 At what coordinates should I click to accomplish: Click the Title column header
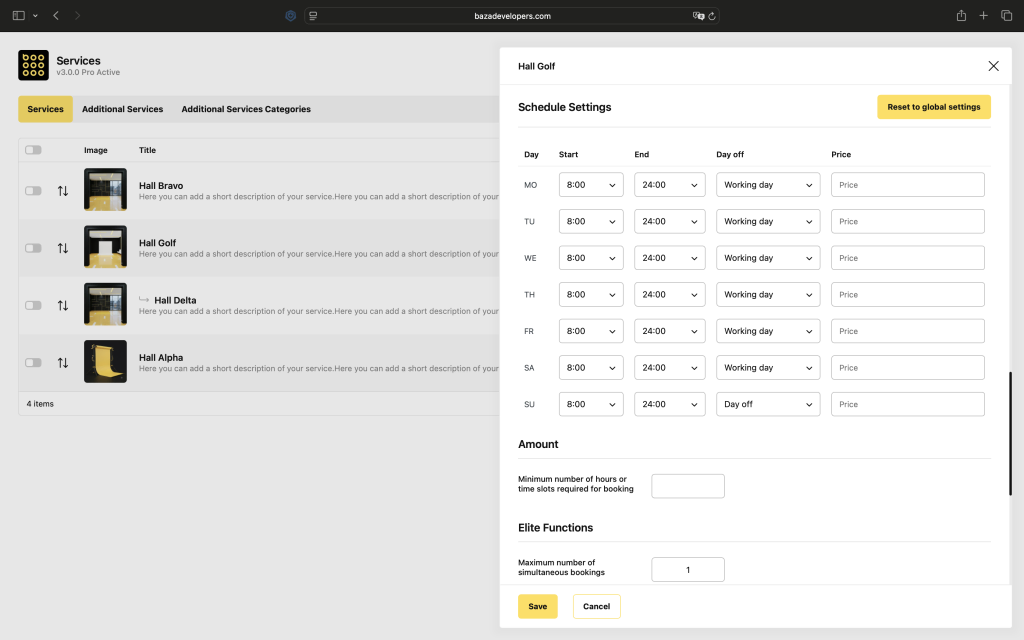(x=147, y=150)
